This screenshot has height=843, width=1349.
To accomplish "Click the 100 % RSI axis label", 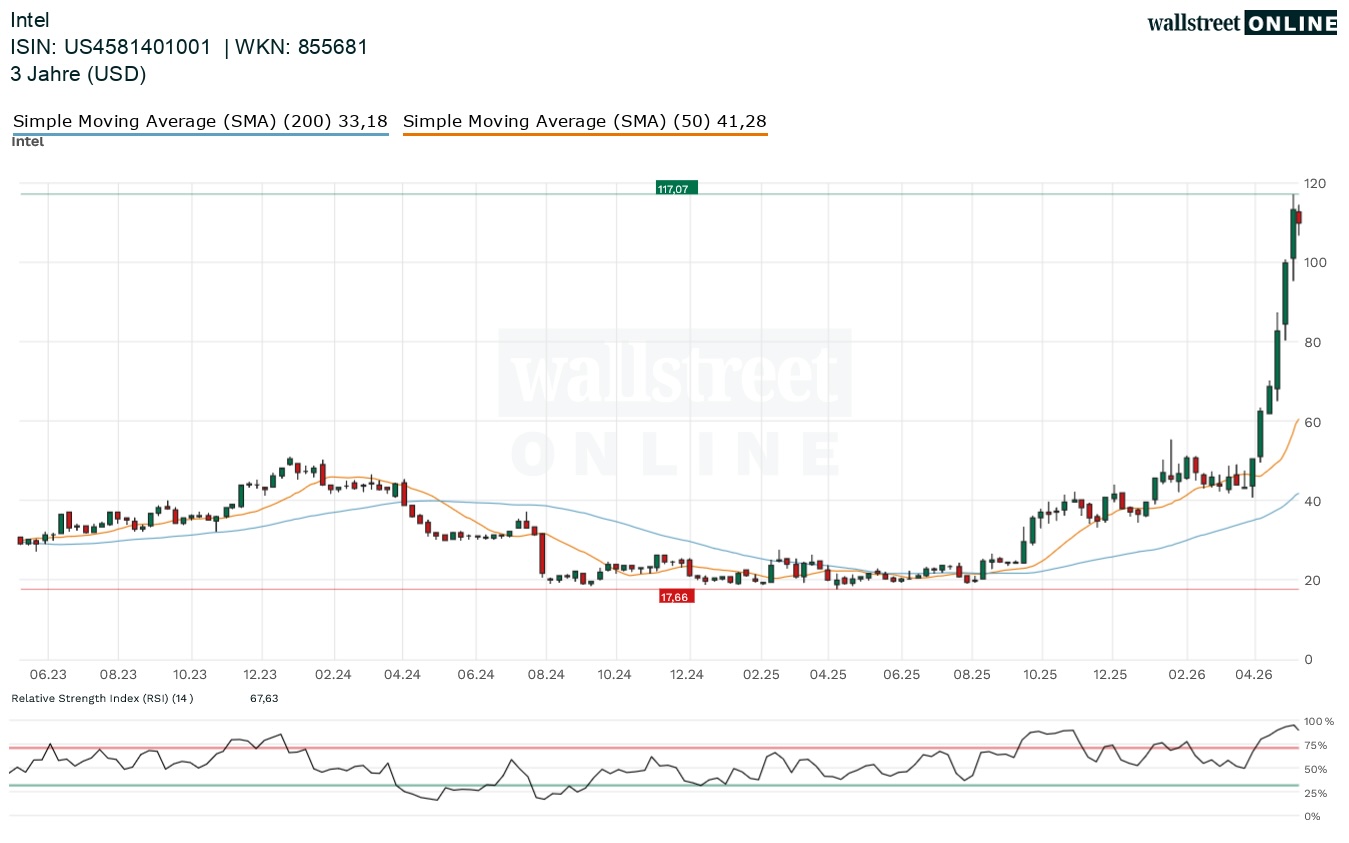I will 1319,722.
